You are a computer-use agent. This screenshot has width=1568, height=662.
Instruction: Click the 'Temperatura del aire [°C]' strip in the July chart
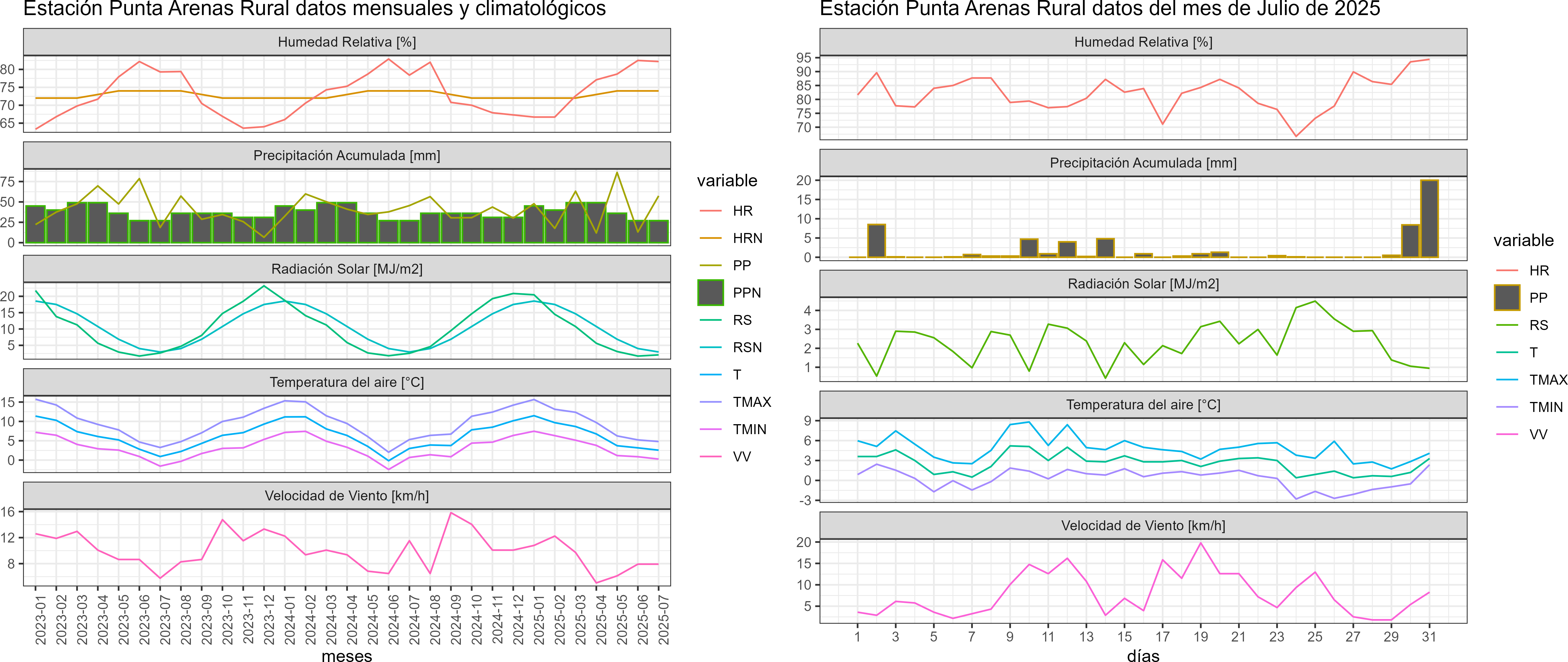pos(1143,405)
